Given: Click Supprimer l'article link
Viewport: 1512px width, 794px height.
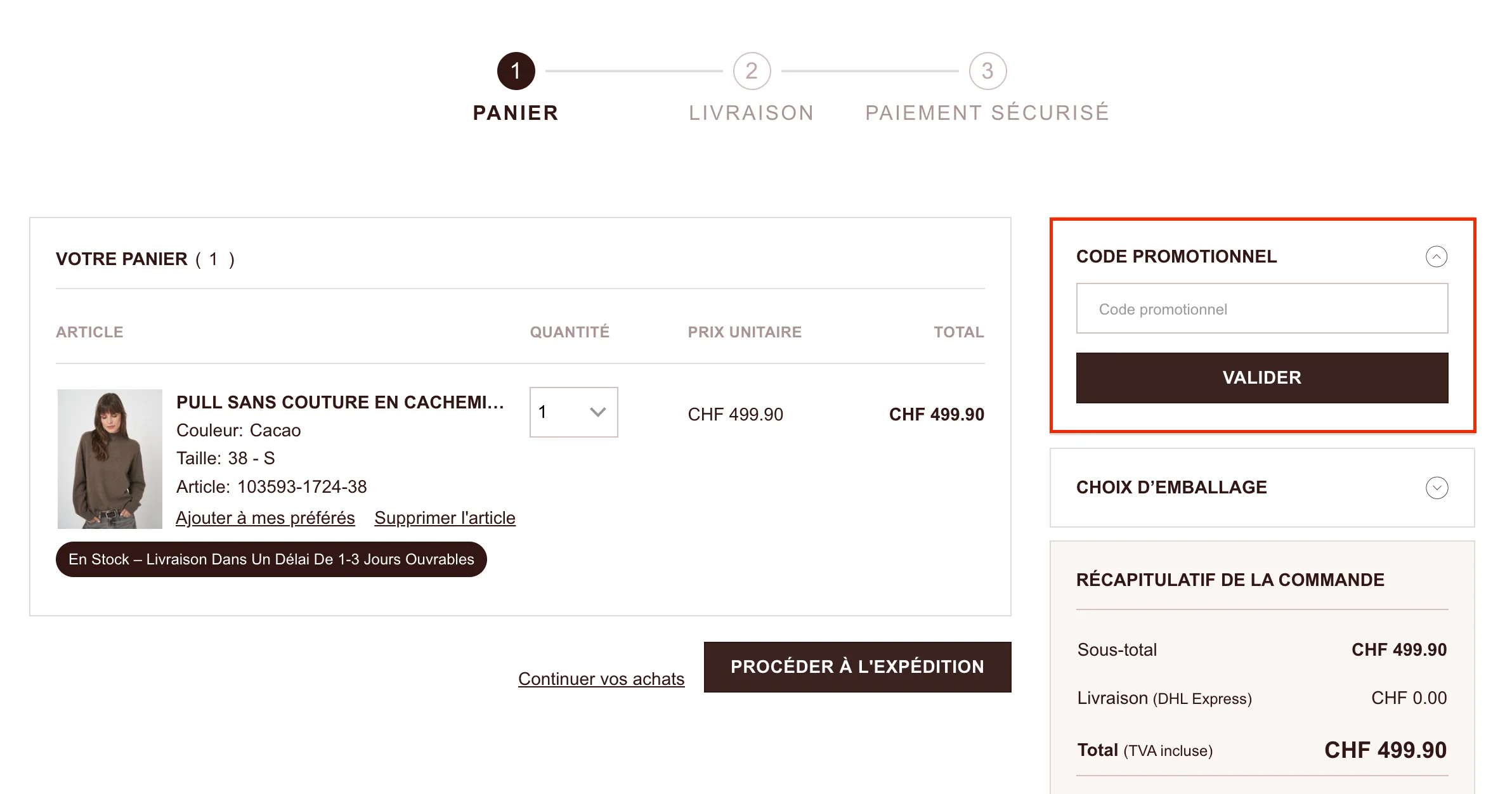Looking at the screenshot, I should 445,517.
